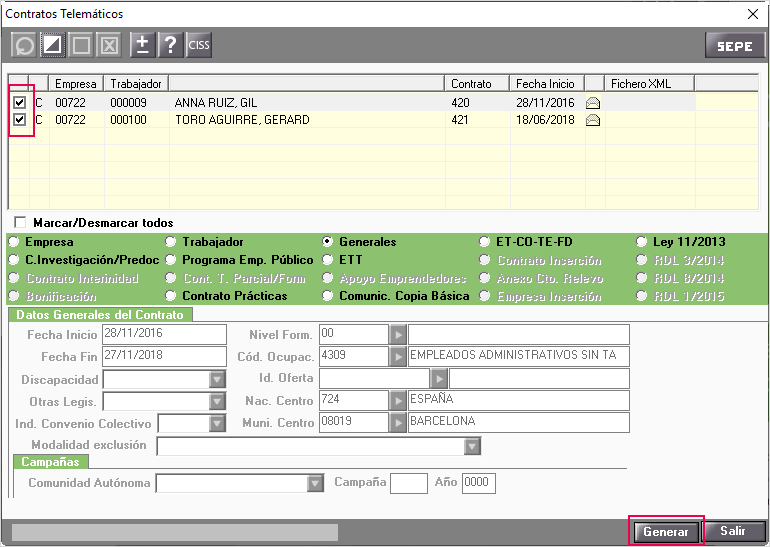Click the refresh circular arrow toolbar icon
Screen dimensions: 770x547
tap(24, 46)
